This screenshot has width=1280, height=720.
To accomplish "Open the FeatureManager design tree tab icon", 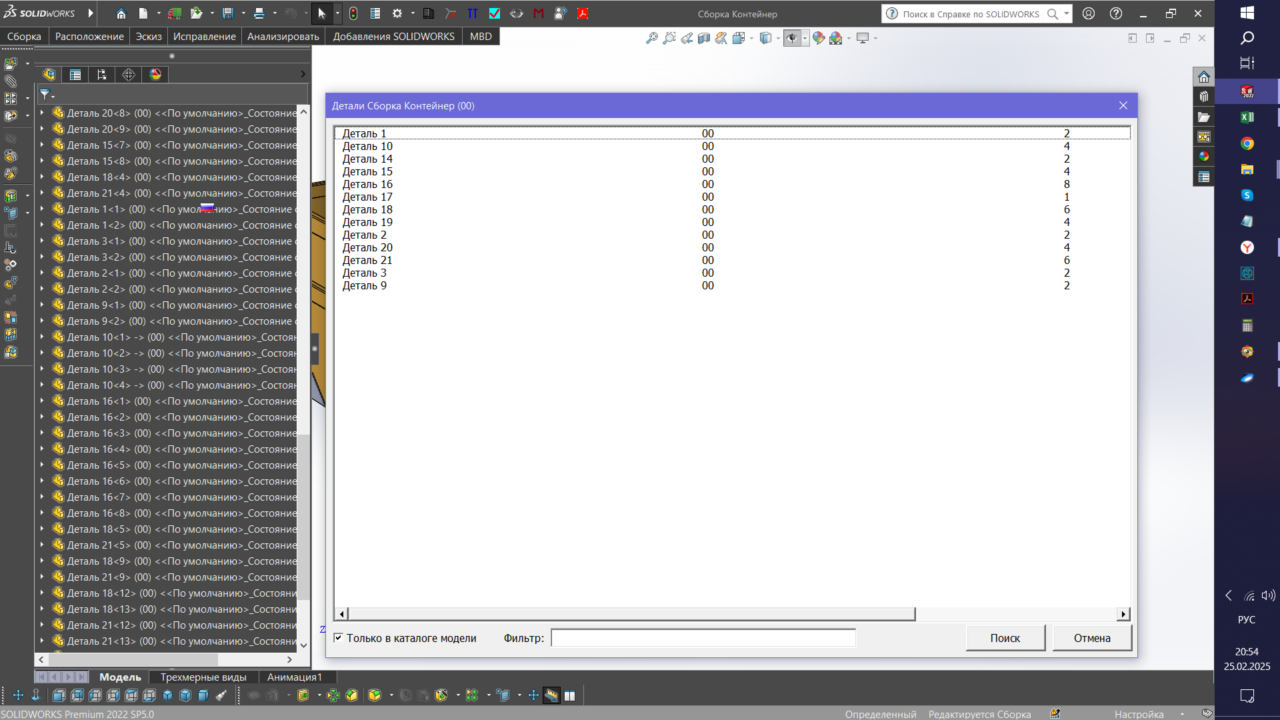I will point(49,74).
